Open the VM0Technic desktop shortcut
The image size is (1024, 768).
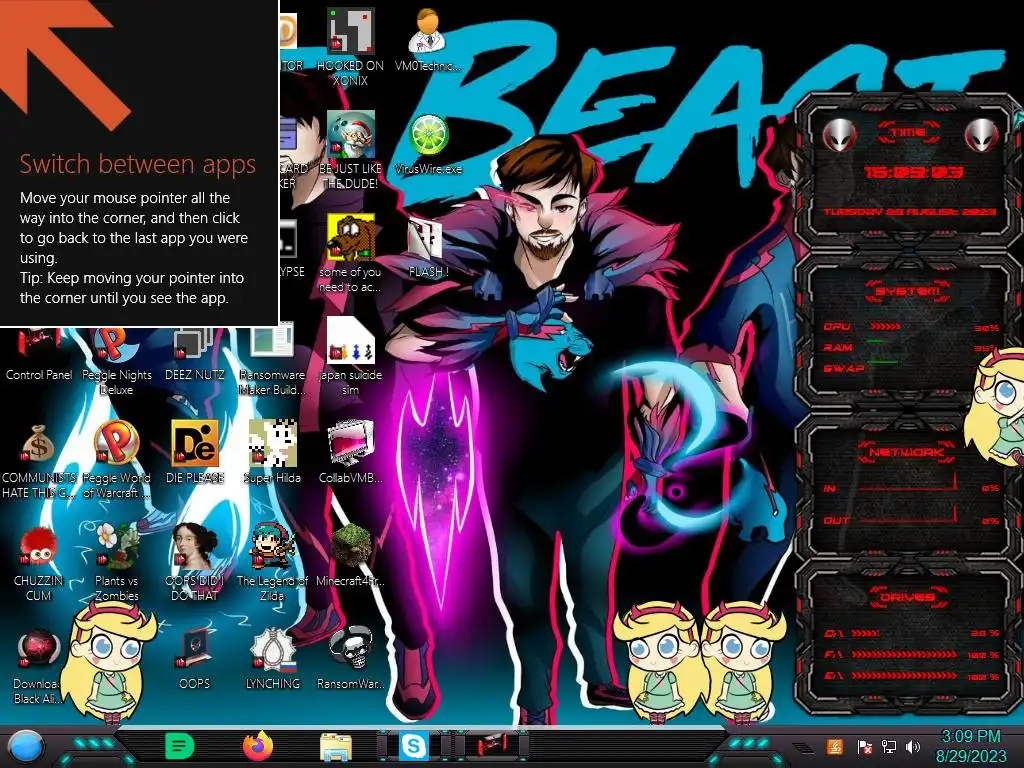tap(428, 40)
